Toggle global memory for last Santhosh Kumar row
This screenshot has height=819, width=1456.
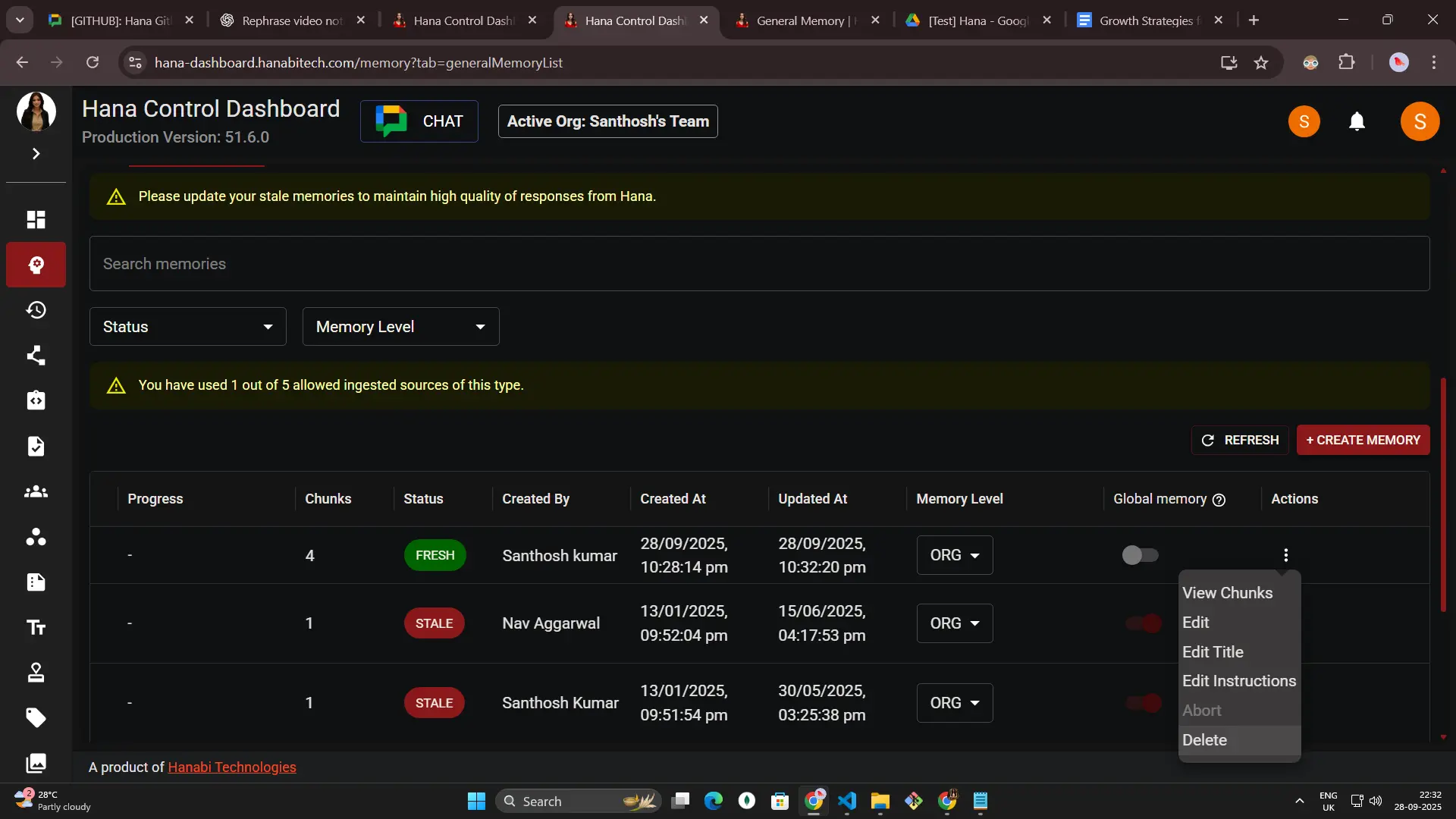pos(1143,703)
